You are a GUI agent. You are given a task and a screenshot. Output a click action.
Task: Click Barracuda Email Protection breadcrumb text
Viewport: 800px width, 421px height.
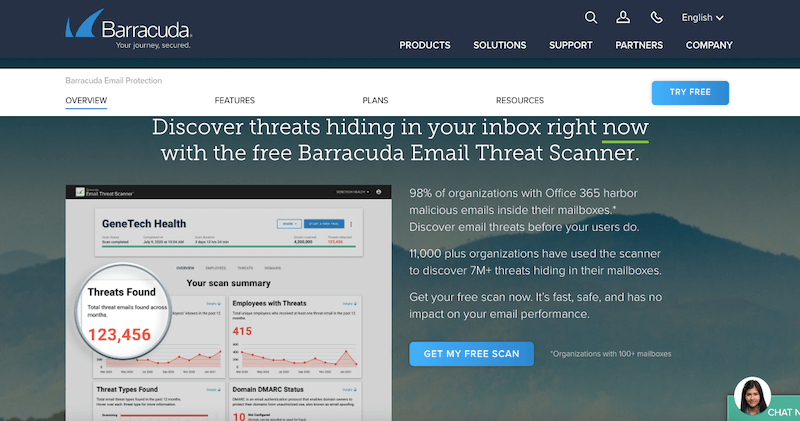click(114, 81)
